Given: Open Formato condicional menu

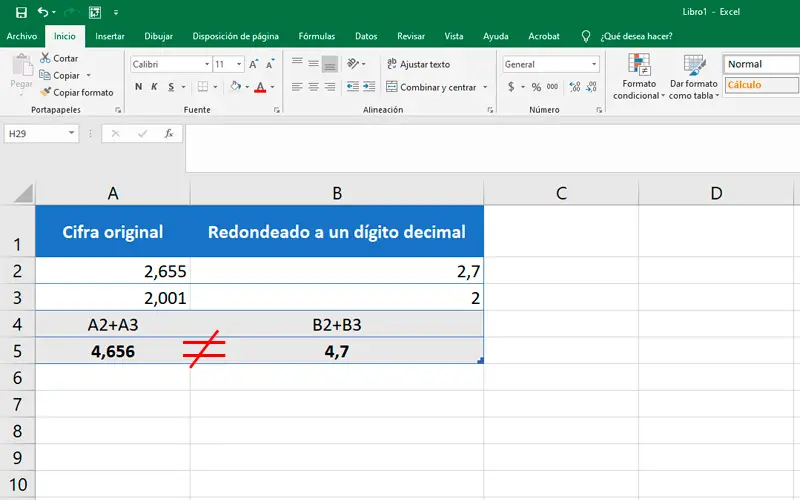Looking at the screenshot, I should pyautogui.click(x=639, y=77).
